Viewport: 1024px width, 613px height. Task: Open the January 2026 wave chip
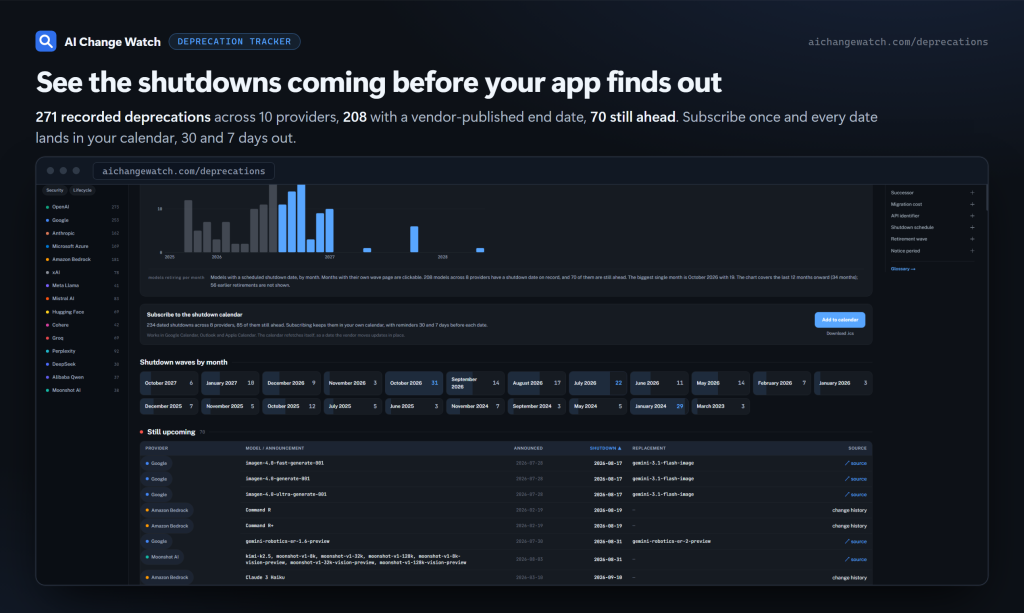point(843,383)
